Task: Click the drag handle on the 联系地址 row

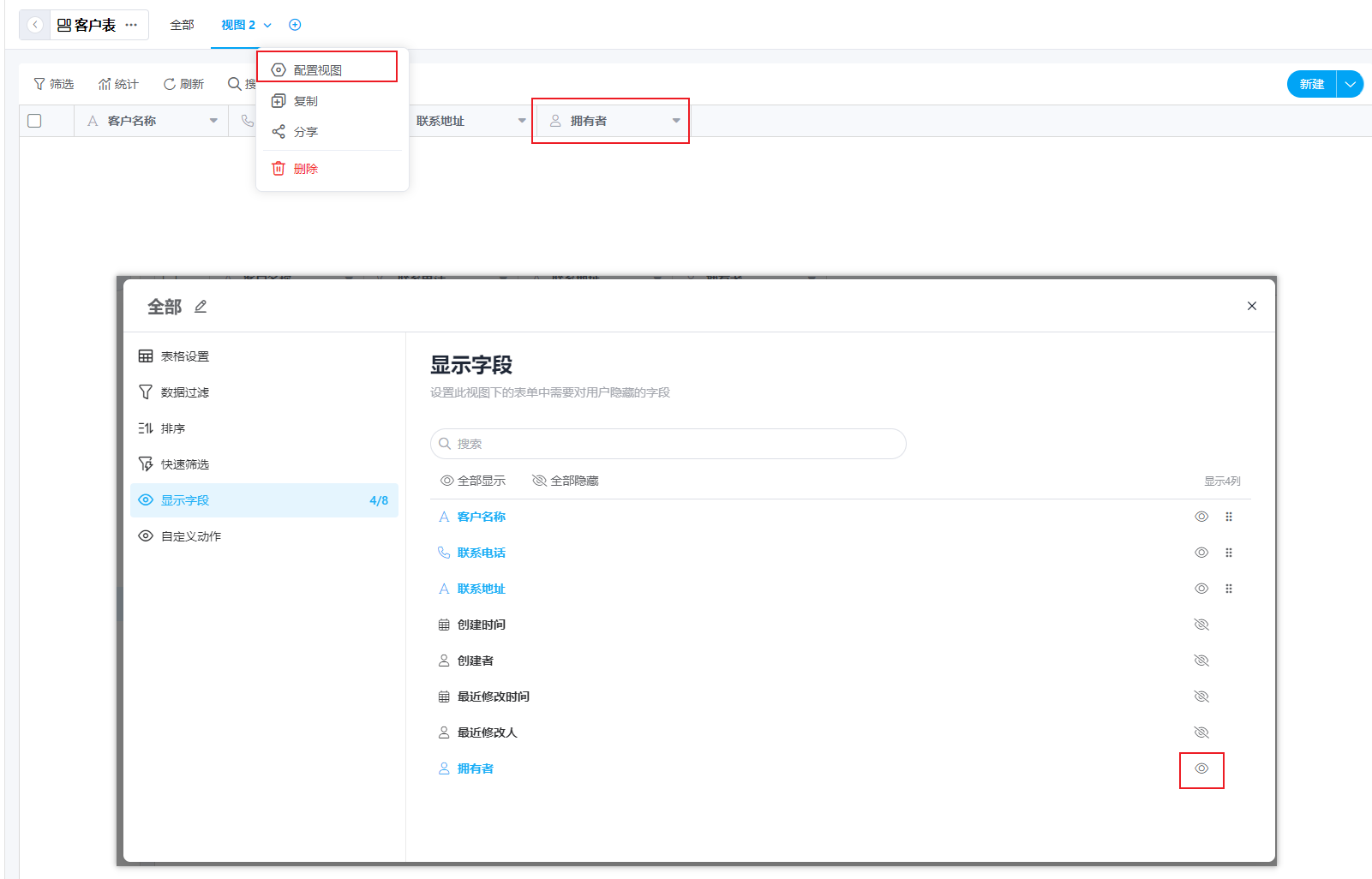Action: [x=1229, y=589]
